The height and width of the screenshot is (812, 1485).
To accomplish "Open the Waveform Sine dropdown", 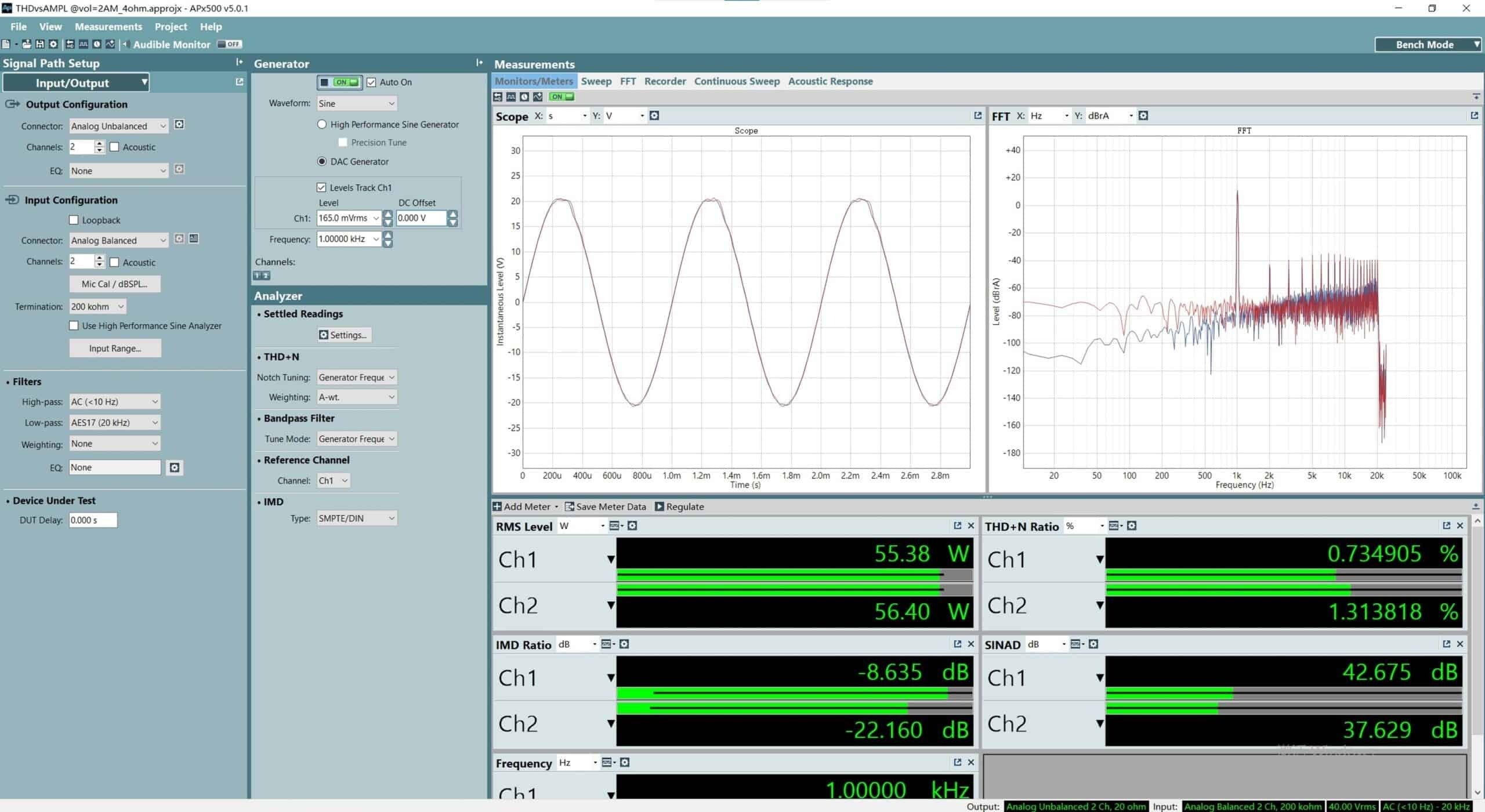I will tap(356, 103).
